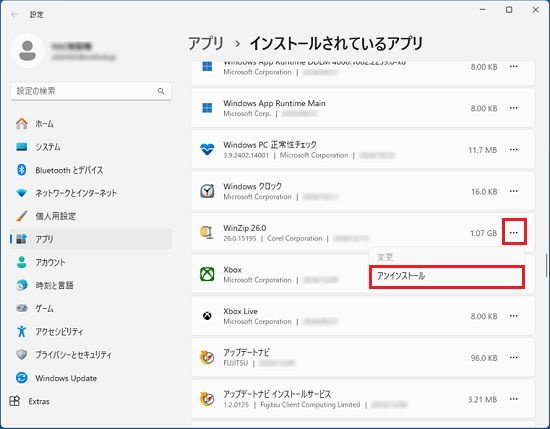Click the 時刻と言語 globe icon

22,285
